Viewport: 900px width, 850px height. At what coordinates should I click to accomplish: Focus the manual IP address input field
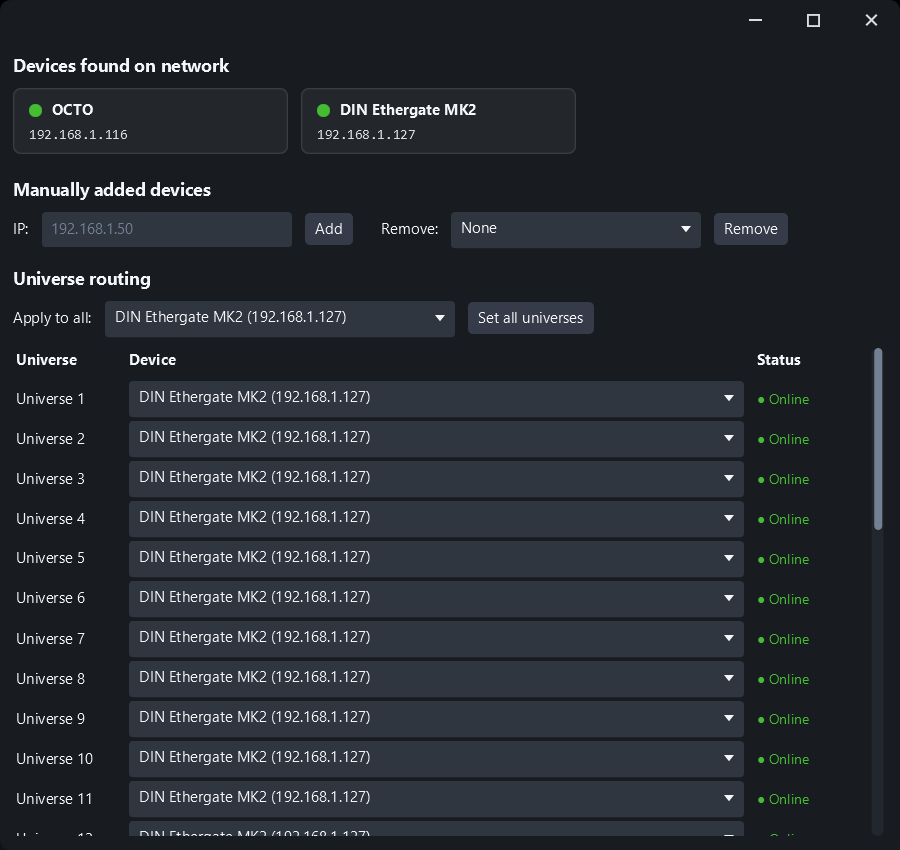[x=167, y=229]
